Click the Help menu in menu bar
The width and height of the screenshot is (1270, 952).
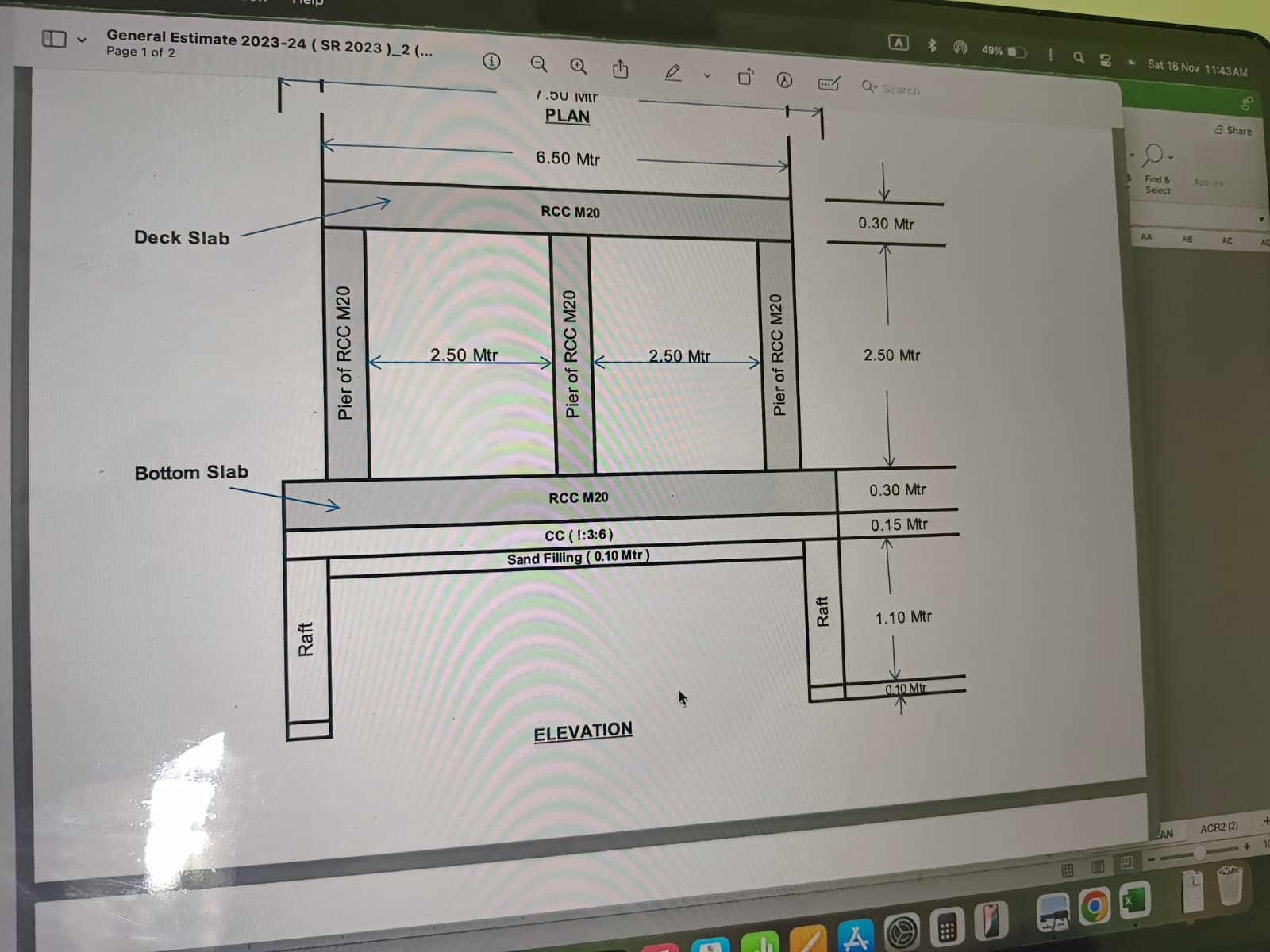308,2
